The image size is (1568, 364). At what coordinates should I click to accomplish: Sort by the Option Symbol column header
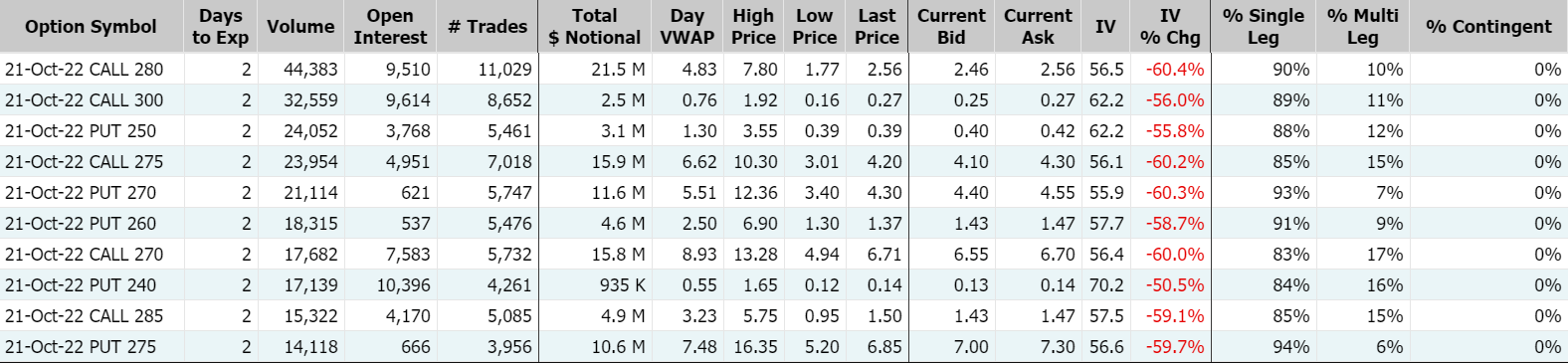coord(91,27)
